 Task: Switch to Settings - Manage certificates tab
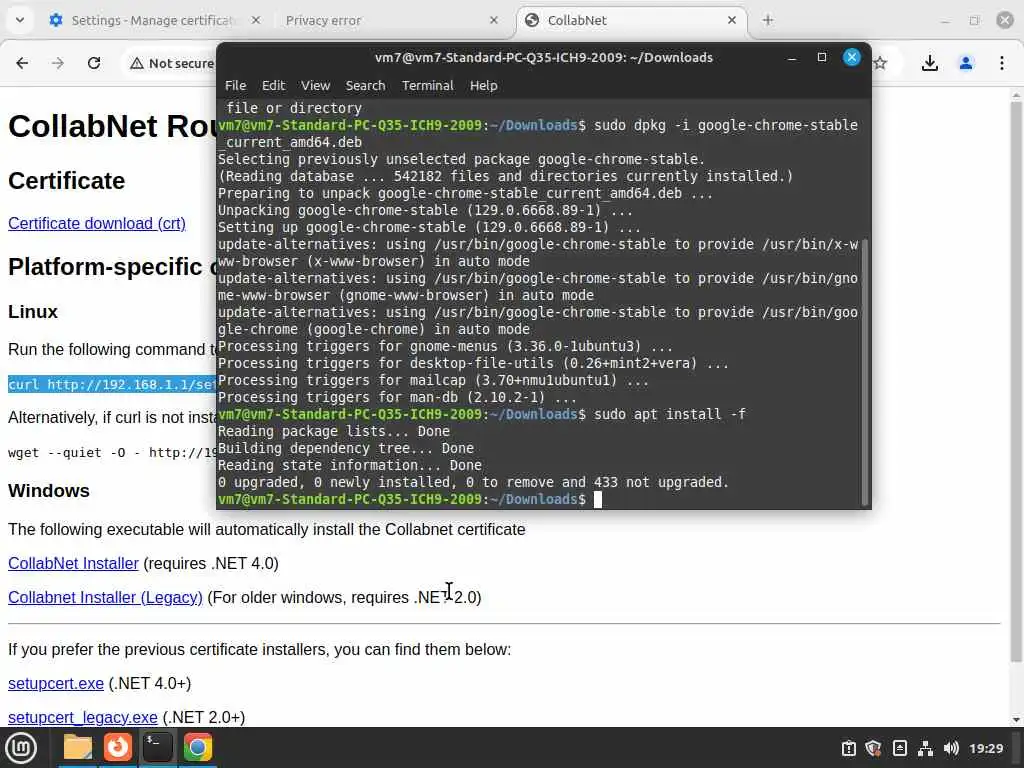click(155, 20)
